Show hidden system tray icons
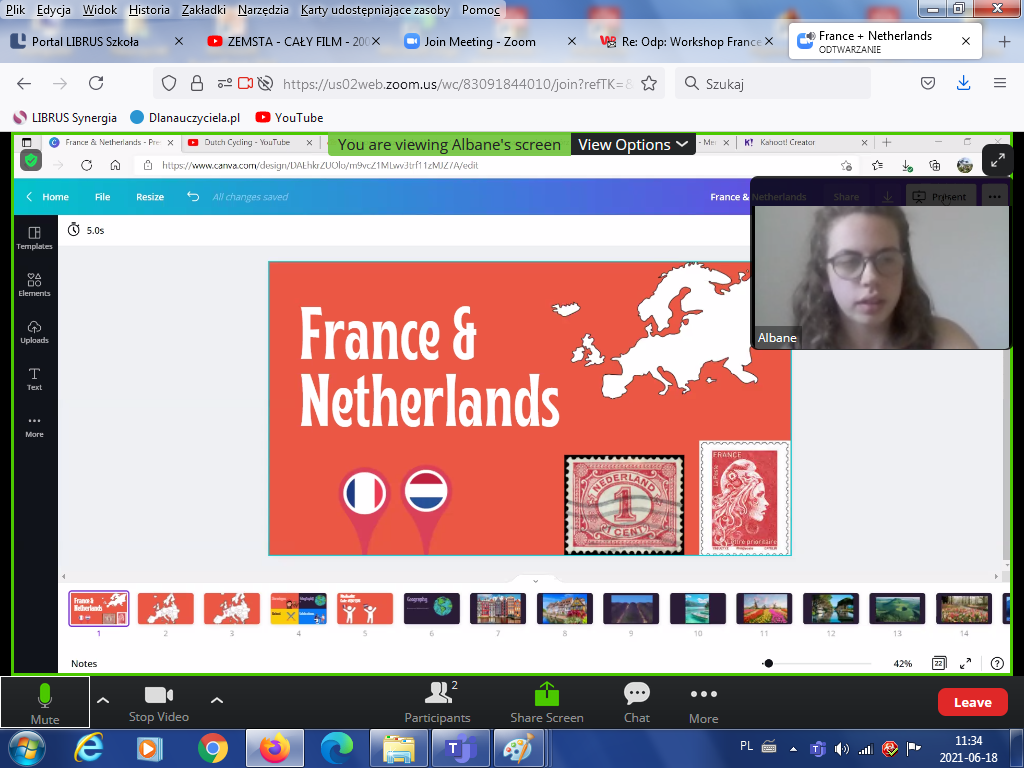This screenshot has height=768, width=1024. [x=793, y=749]
